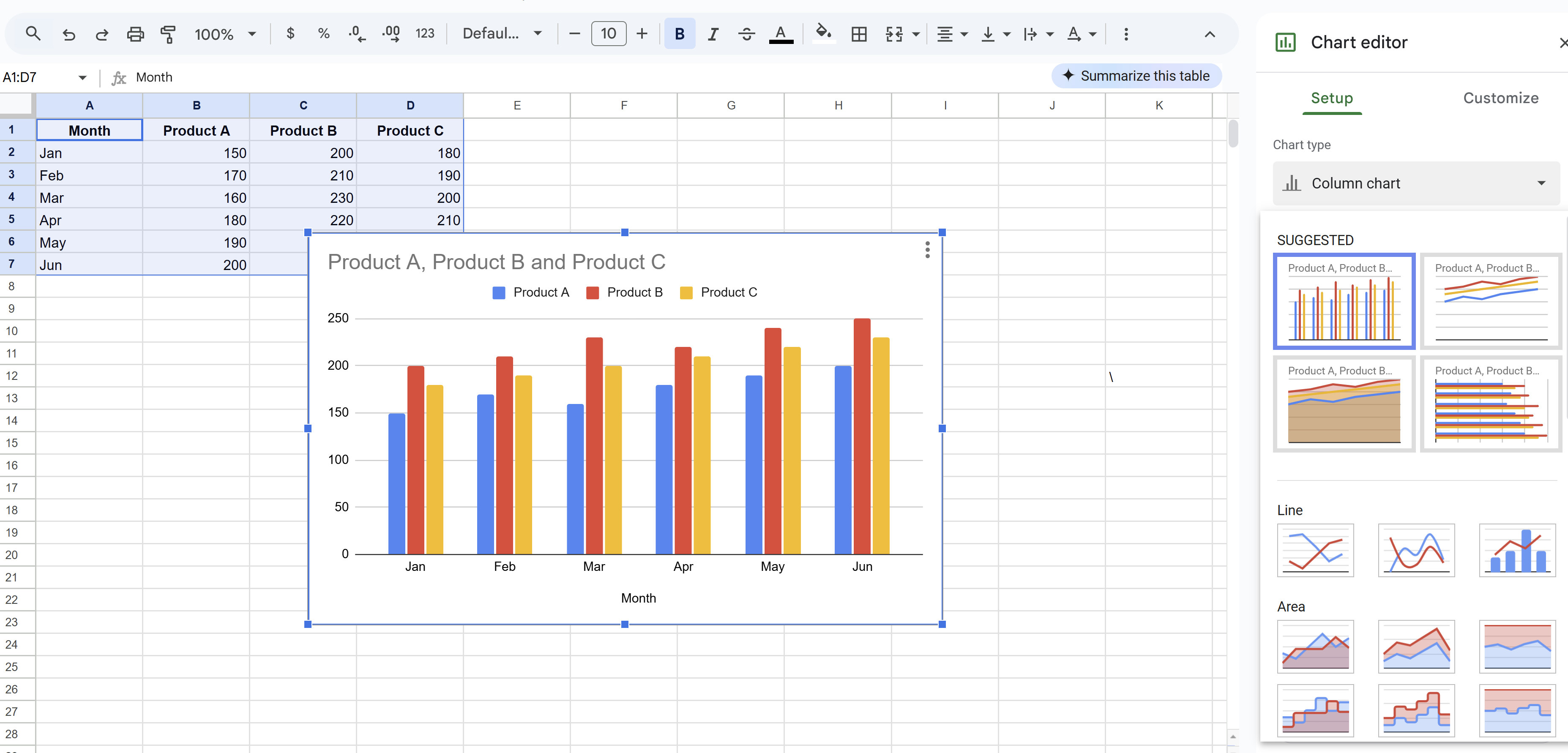Open toolbar More options menu

tap(1126, 34)
